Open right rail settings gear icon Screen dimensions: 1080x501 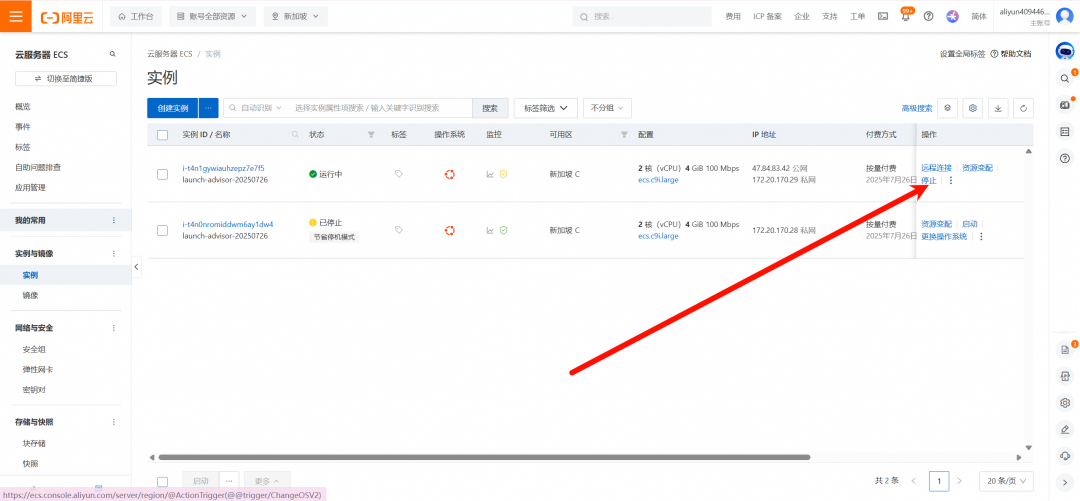tap(1065, 402)
